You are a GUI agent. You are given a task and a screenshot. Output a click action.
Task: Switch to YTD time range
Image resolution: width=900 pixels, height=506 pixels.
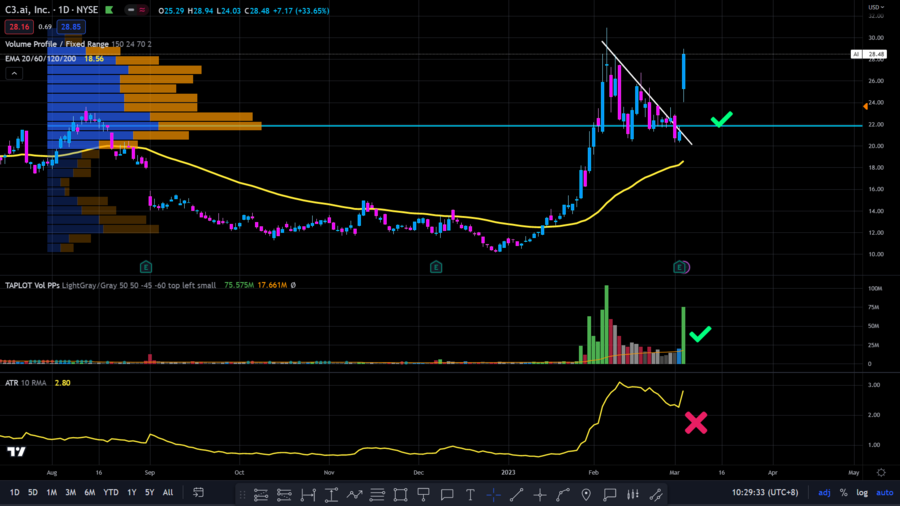tap(111, 492)
